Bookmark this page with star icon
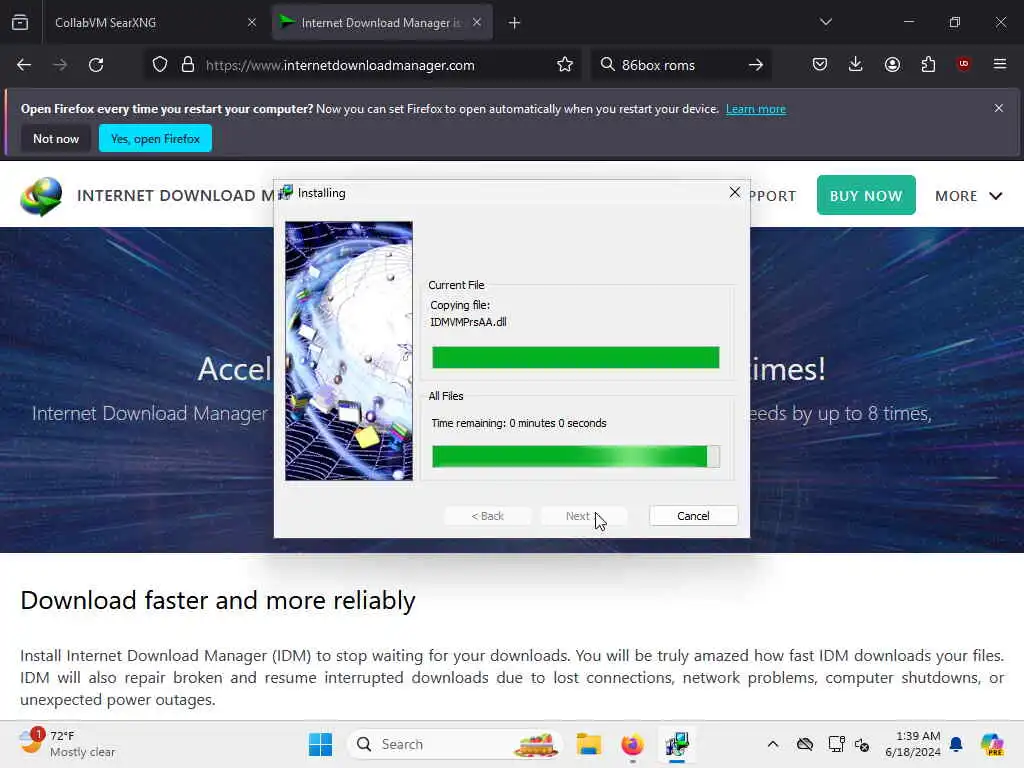Image resolution: width=1024 pixels, height=768 pixels. click(x=565, y=65)
